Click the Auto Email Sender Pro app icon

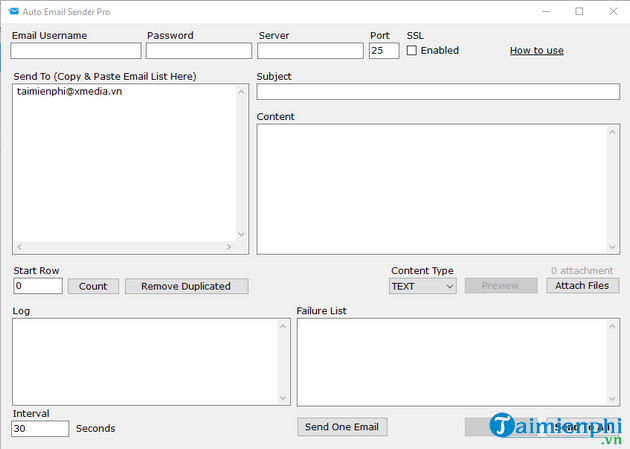(13, 11)
